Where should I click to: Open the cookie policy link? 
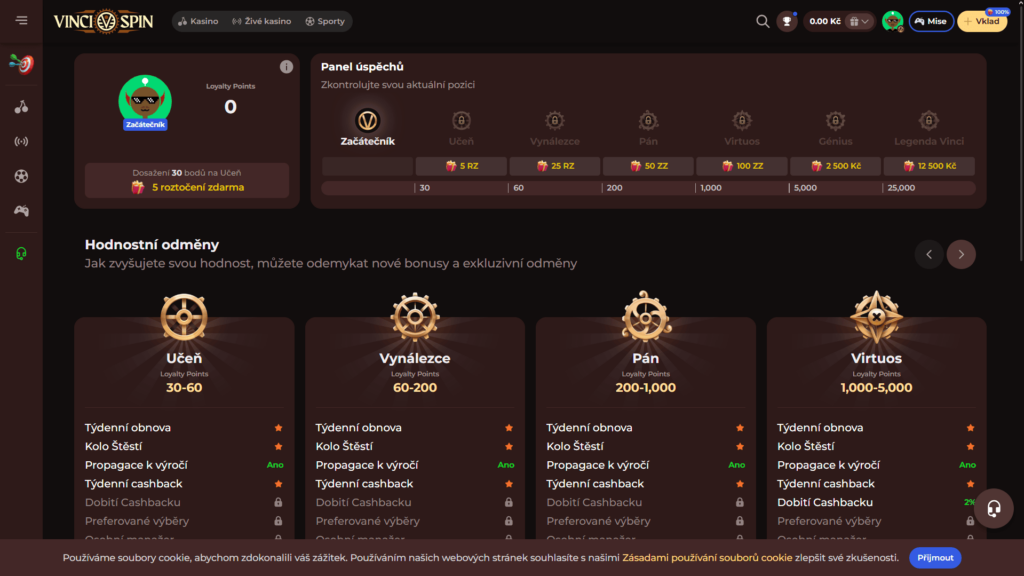[x=707, y=557]
